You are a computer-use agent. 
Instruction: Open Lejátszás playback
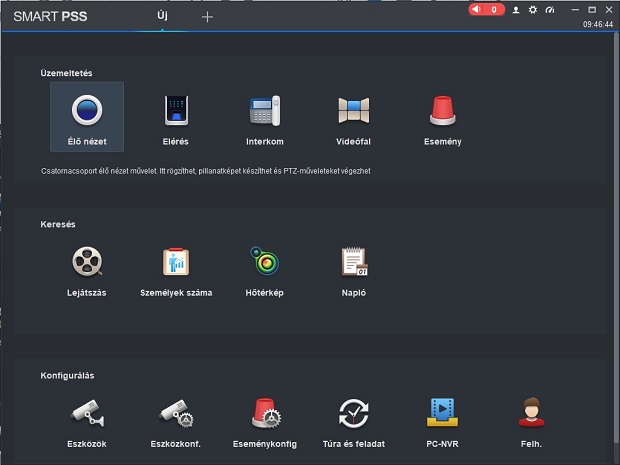[87, 271]
